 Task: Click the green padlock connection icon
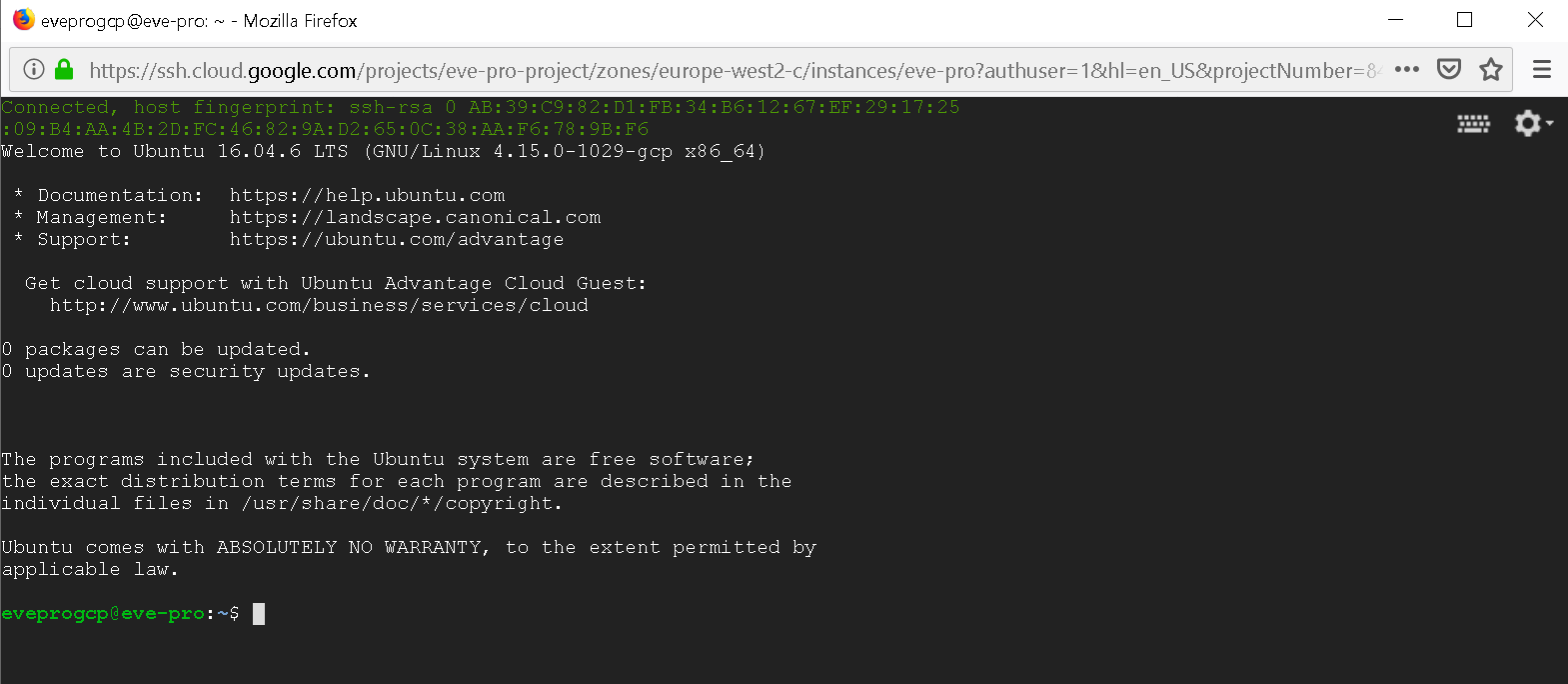64,69
